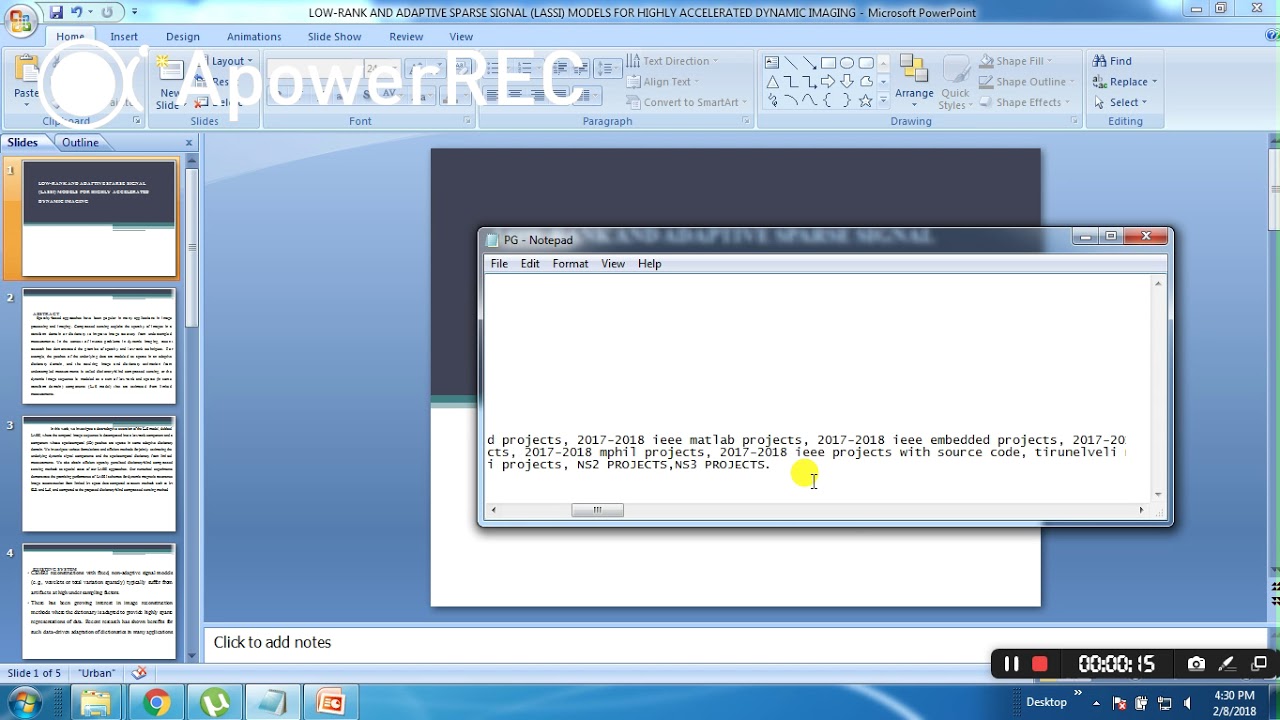This screenshot has width=1280, height=720.
Task: Pick the Arrow line shape
Action: [x=810, y=62]
